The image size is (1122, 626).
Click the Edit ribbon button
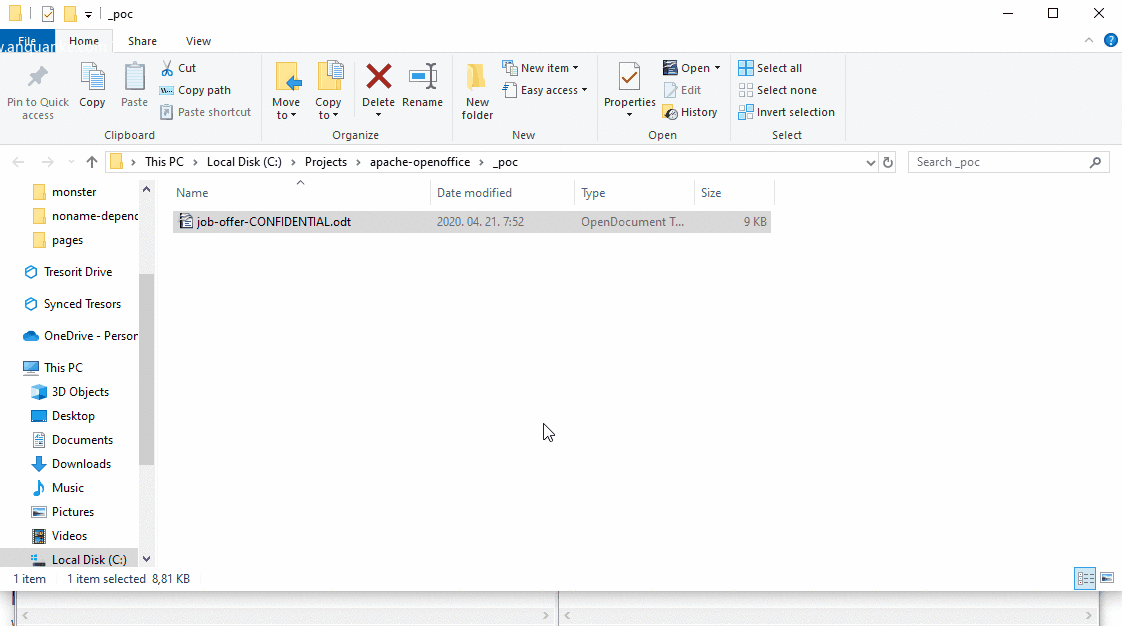(x=682, y=90)
